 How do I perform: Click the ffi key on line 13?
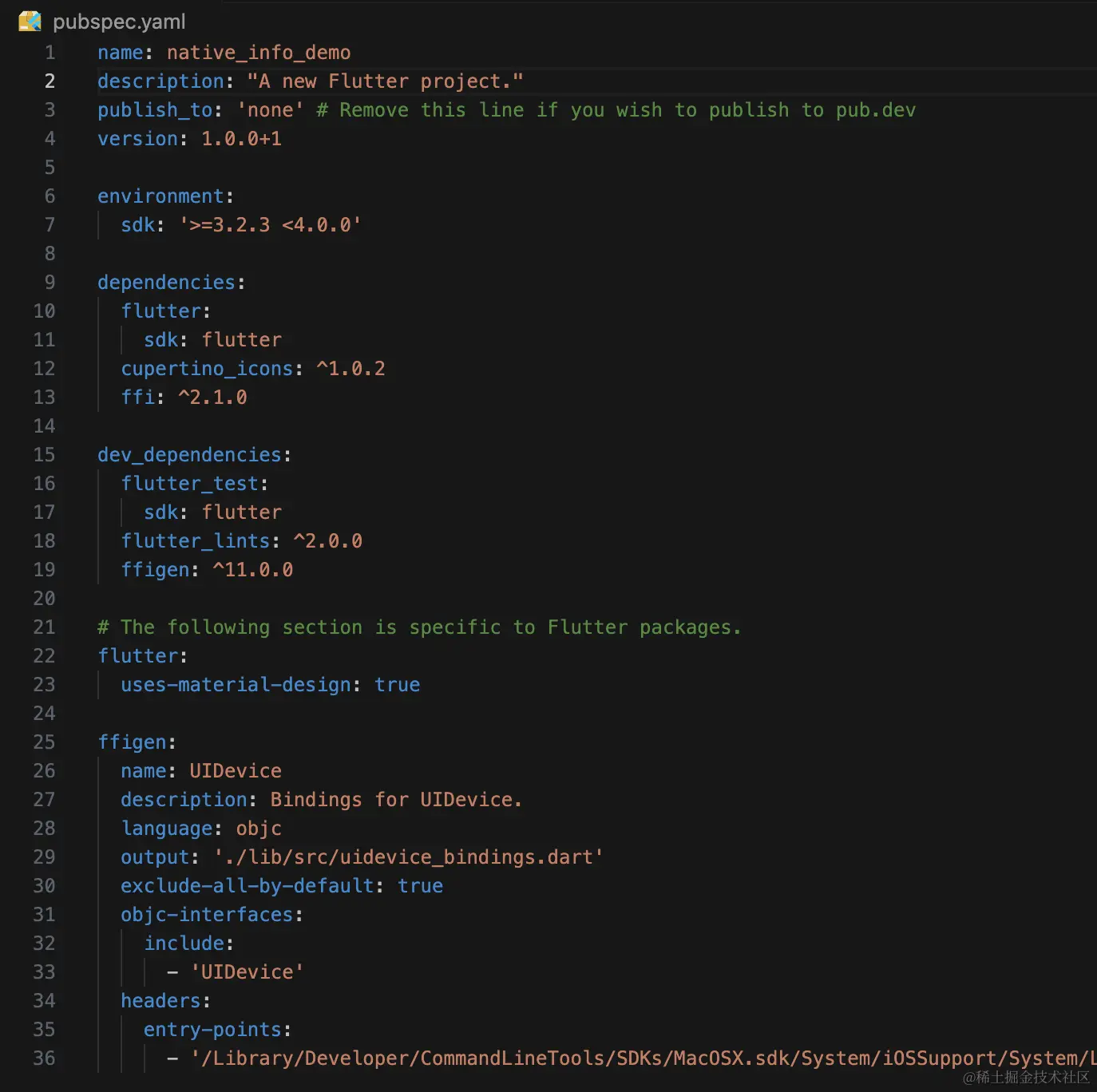pyautogui.click(x=137, y=398)
